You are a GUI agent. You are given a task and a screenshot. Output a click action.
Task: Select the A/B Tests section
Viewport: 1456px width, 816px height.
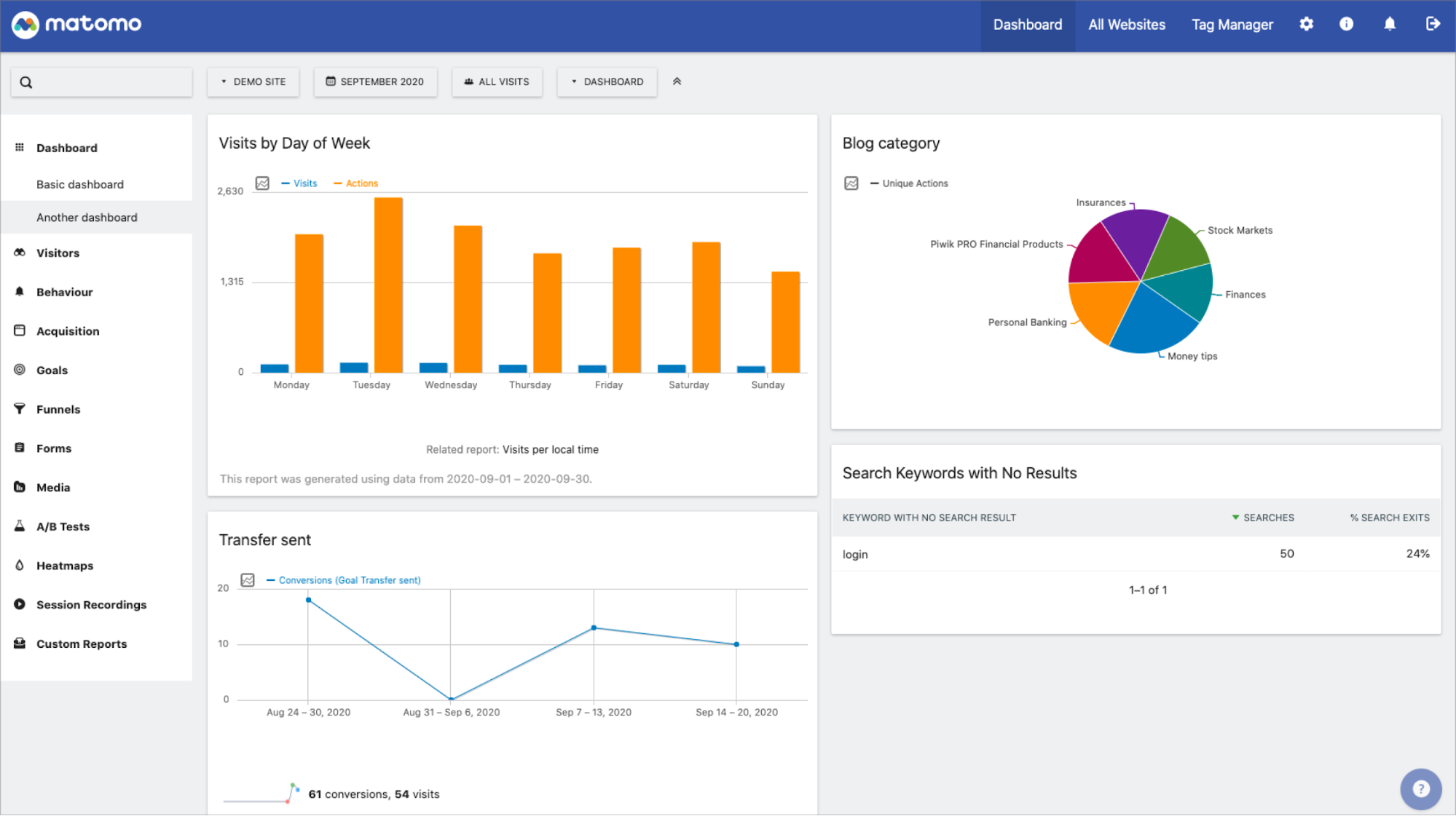click(63, 526)
